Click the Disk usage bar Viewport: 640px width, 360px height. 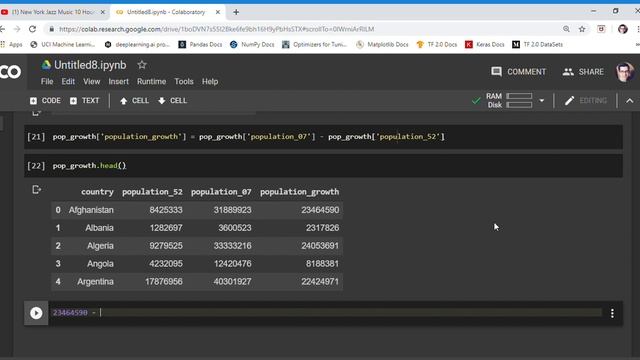tap(519, 105)
